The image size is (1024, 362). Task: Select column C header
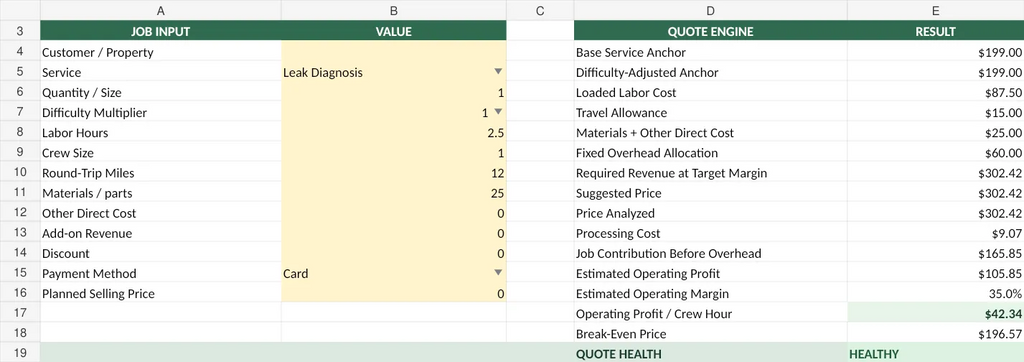[x=540, y=10]
